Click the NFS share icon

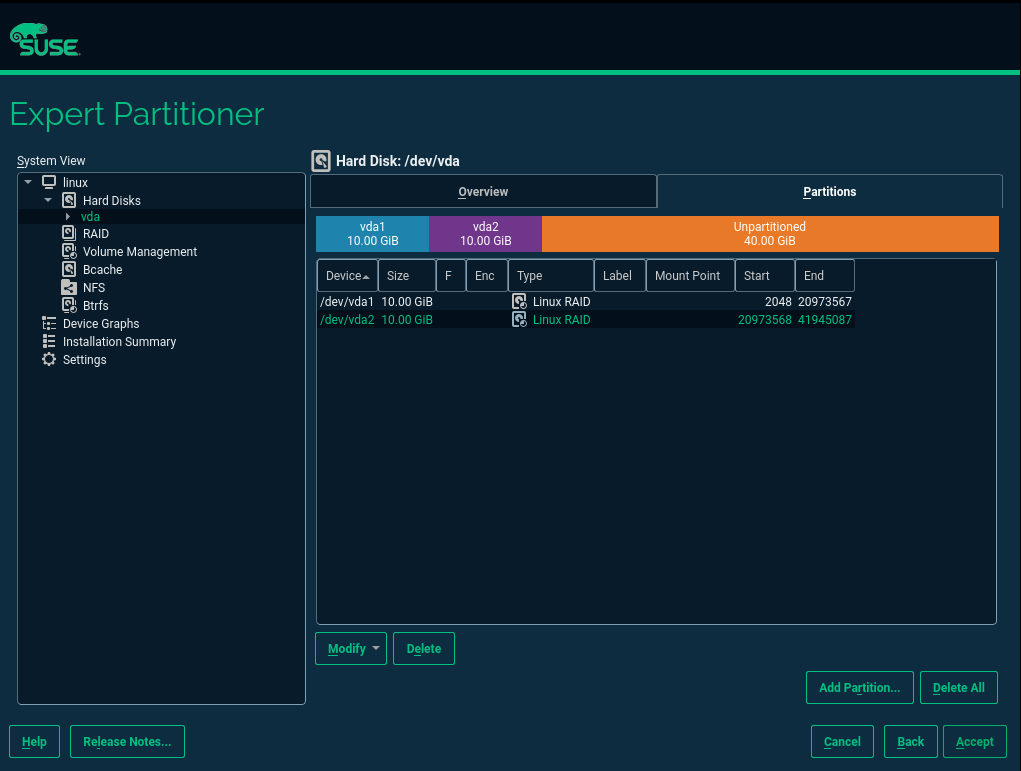pyautogui.click(x=69, y=288)
